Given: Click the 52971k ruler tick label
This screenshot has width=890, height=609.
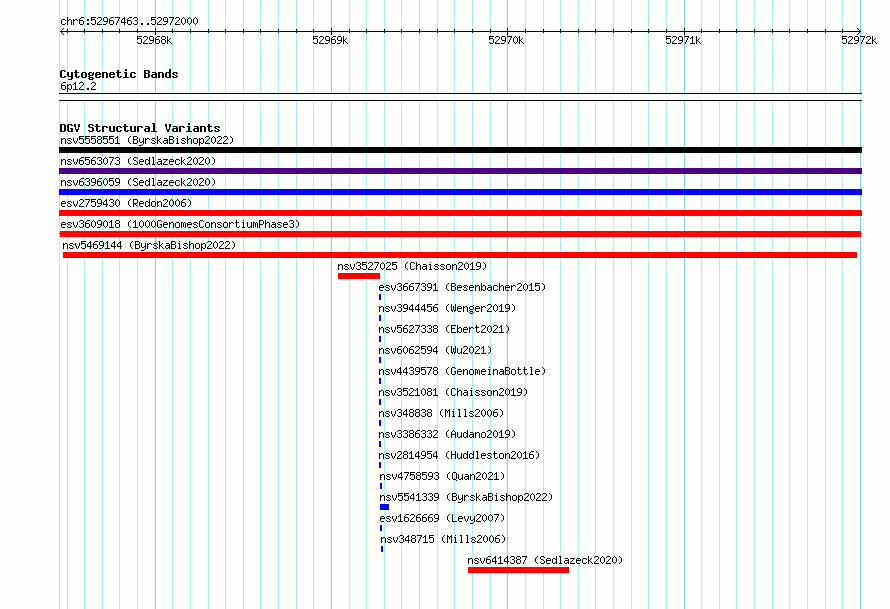Looking at the screenshot, I should point(683,40).
